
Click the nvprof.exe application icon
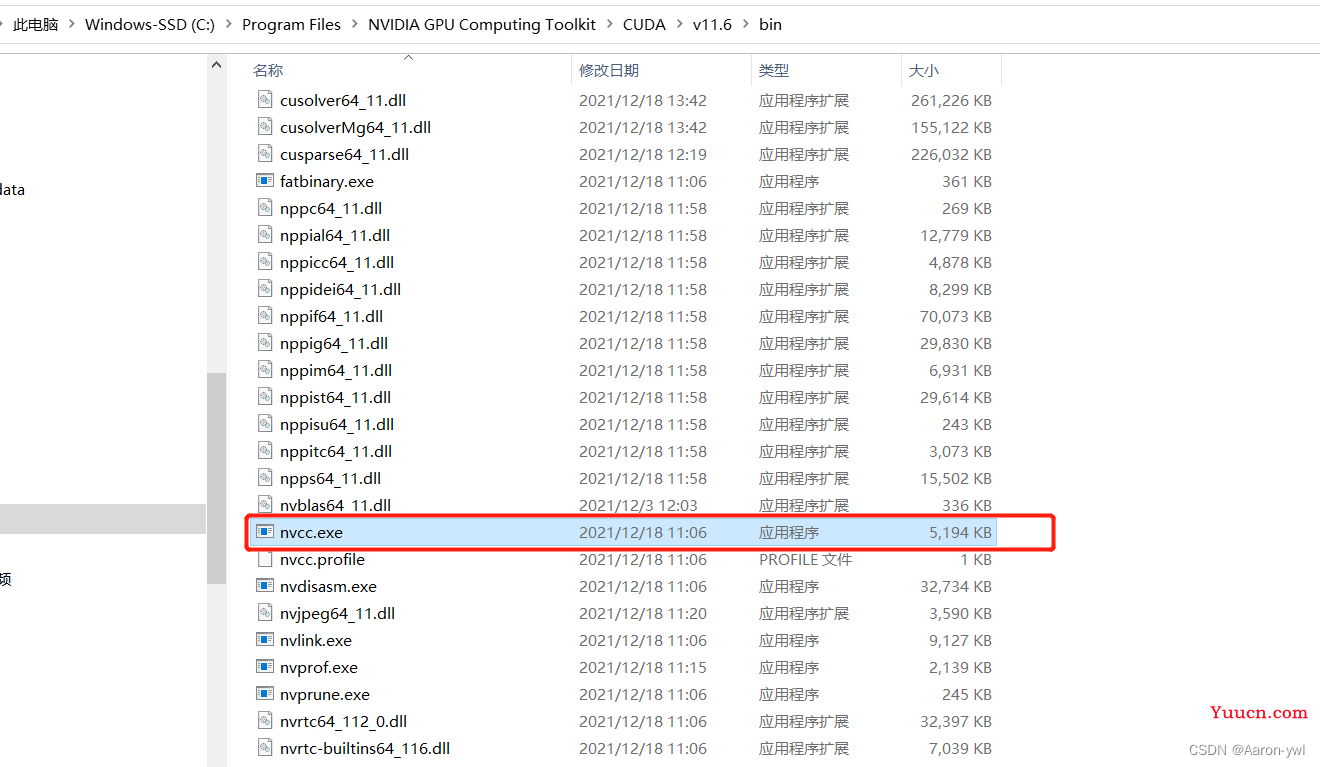[x=265, y=667]
